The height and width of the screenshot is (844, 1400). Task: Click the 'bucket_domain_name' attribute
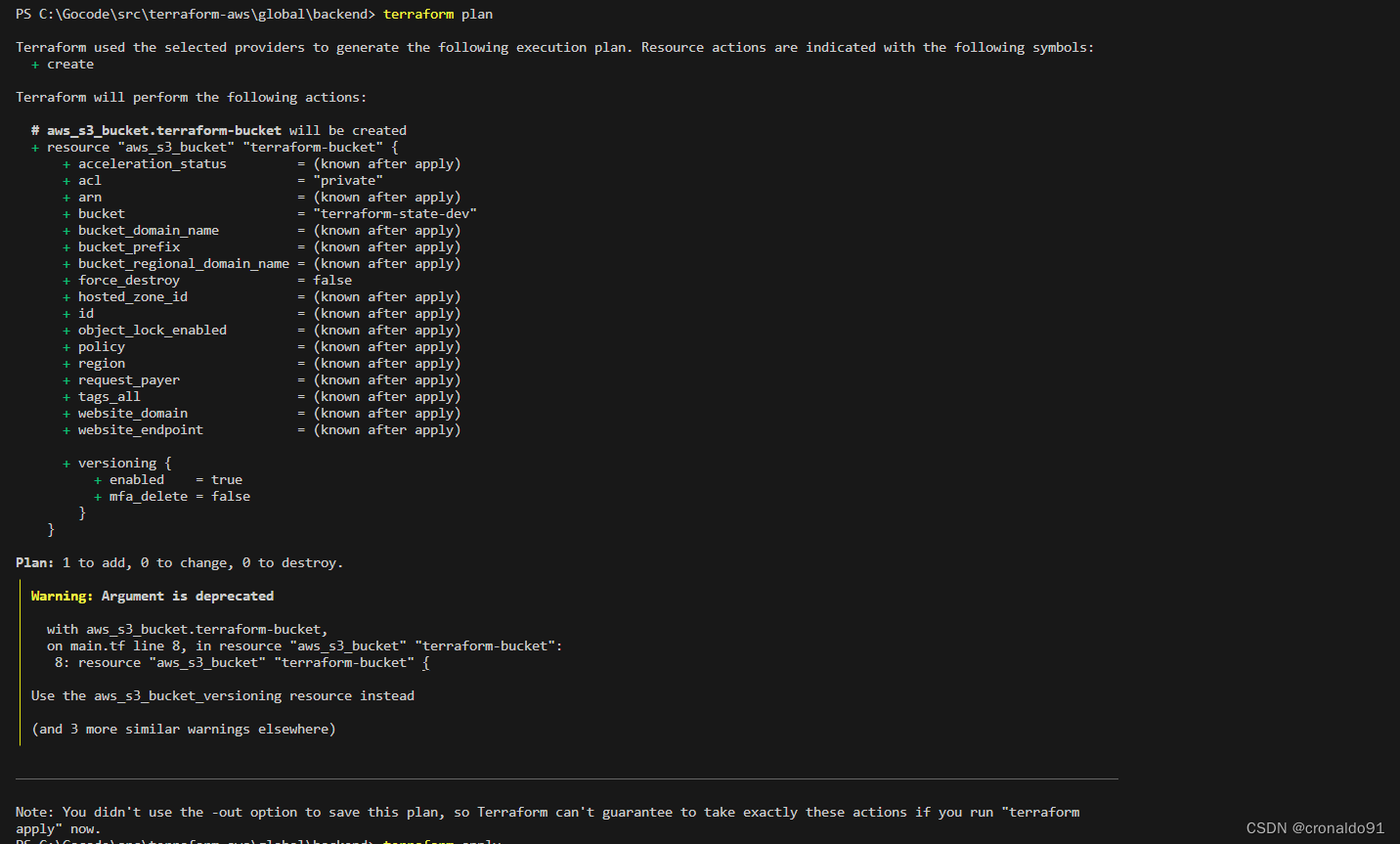coord(149,231)
